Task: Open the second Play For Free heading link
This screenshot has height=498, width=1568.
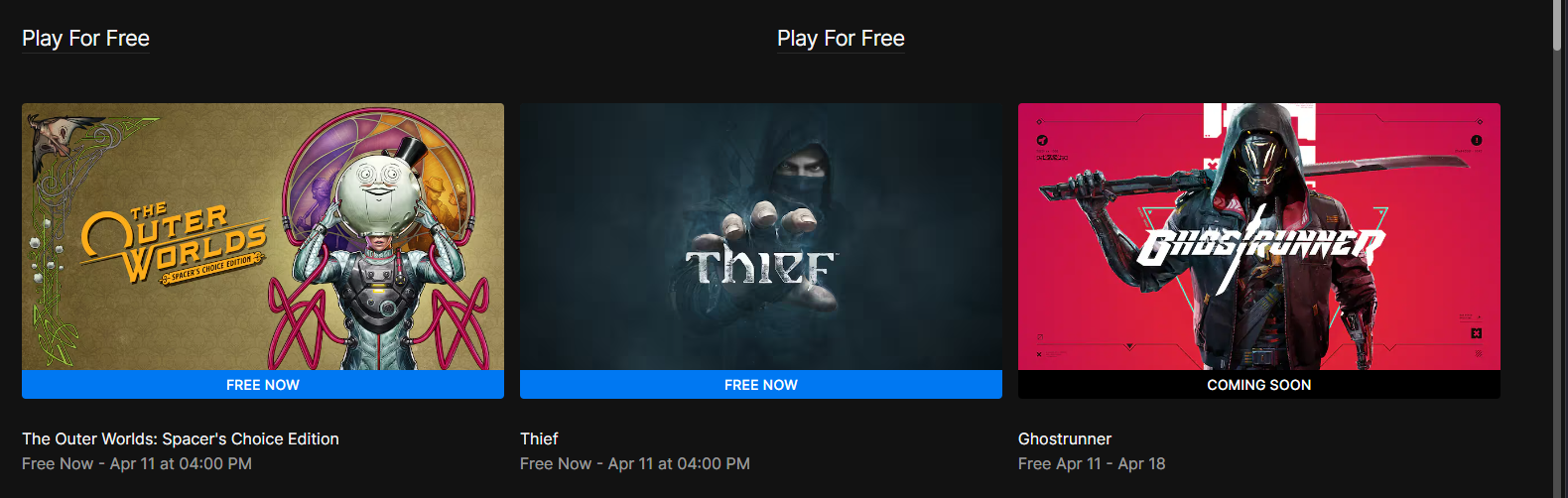Action: [x=841, y=39]
